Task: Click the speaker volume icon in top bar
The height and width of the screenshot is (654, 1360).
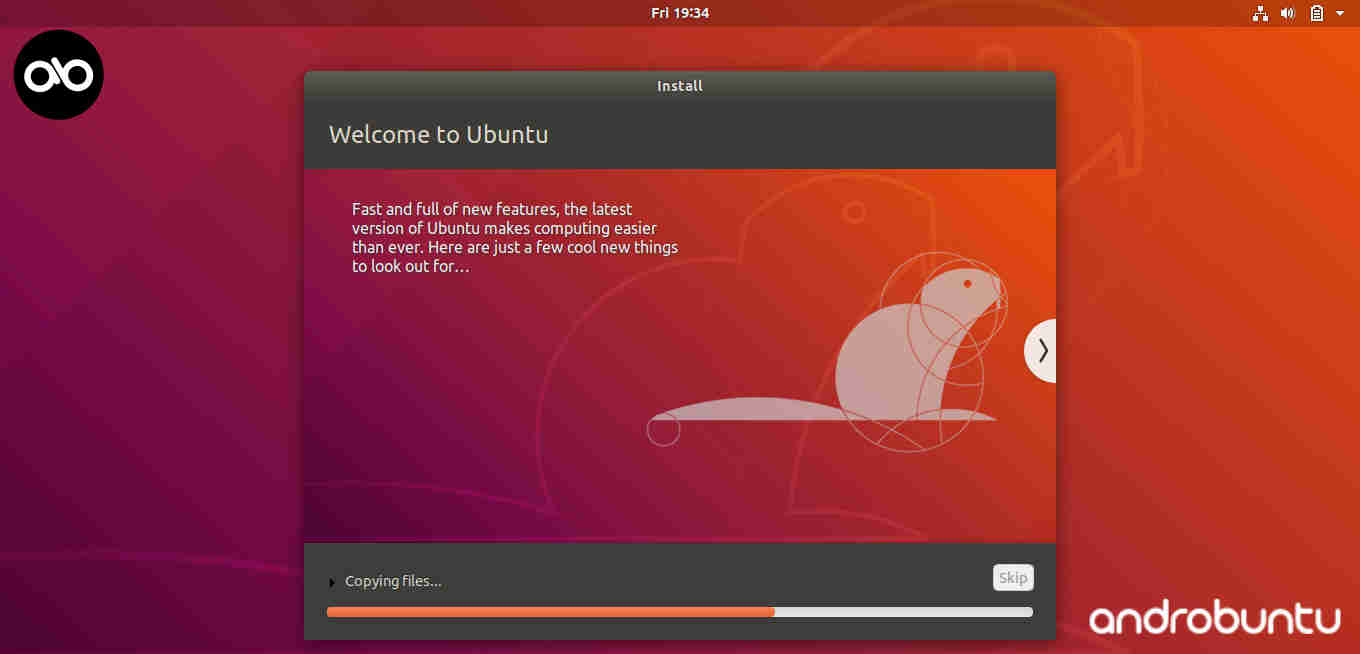Action: [1288, 13]
